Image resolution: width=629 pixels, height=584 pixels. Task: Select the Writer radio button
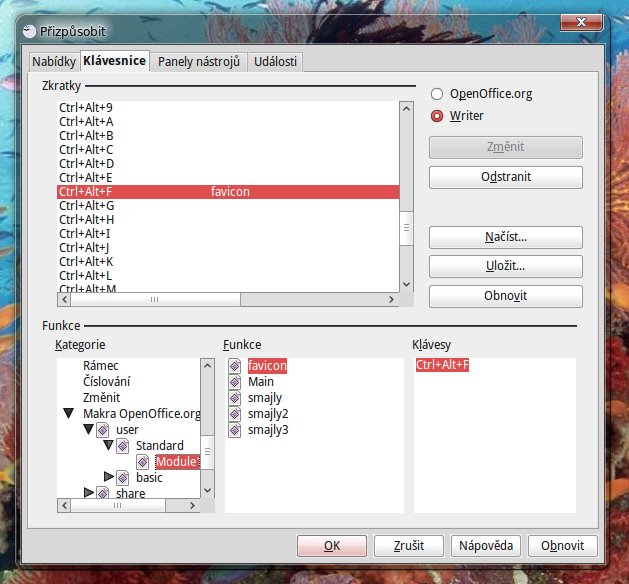pos(437,116)
